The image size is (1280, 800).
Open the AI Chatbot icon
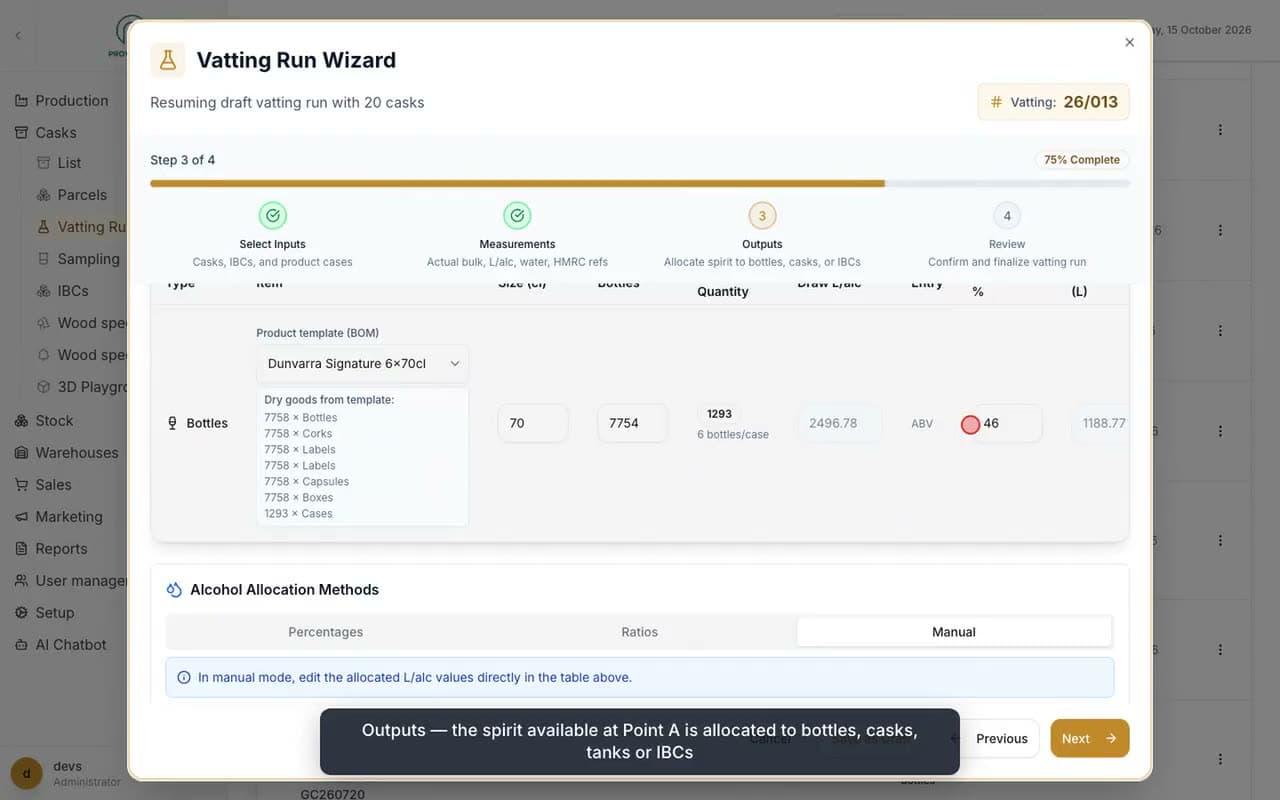click(x=21, y=645)
